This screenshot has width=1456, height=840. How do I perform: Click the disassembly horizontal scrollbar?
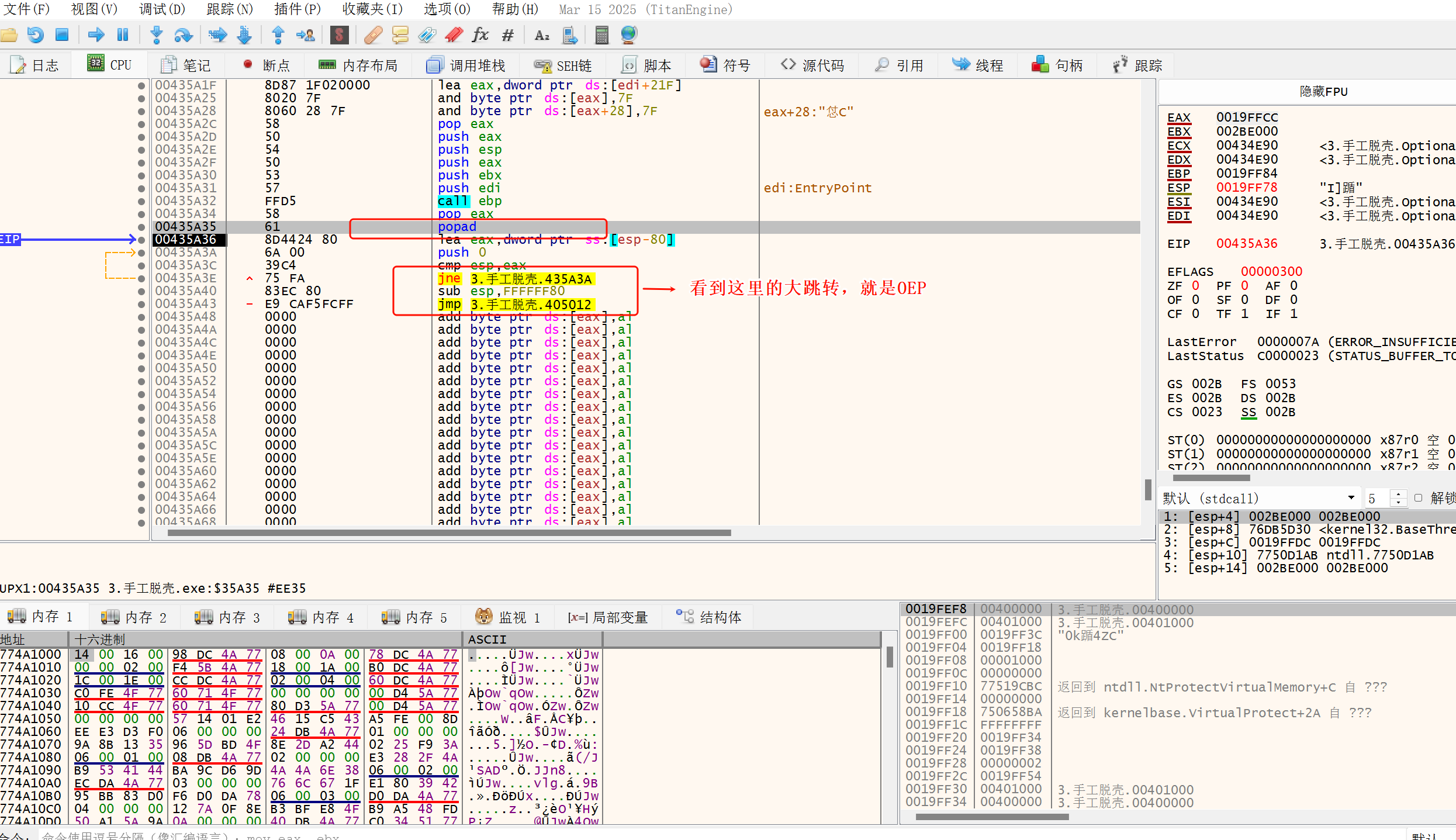[x=449, y=533]
